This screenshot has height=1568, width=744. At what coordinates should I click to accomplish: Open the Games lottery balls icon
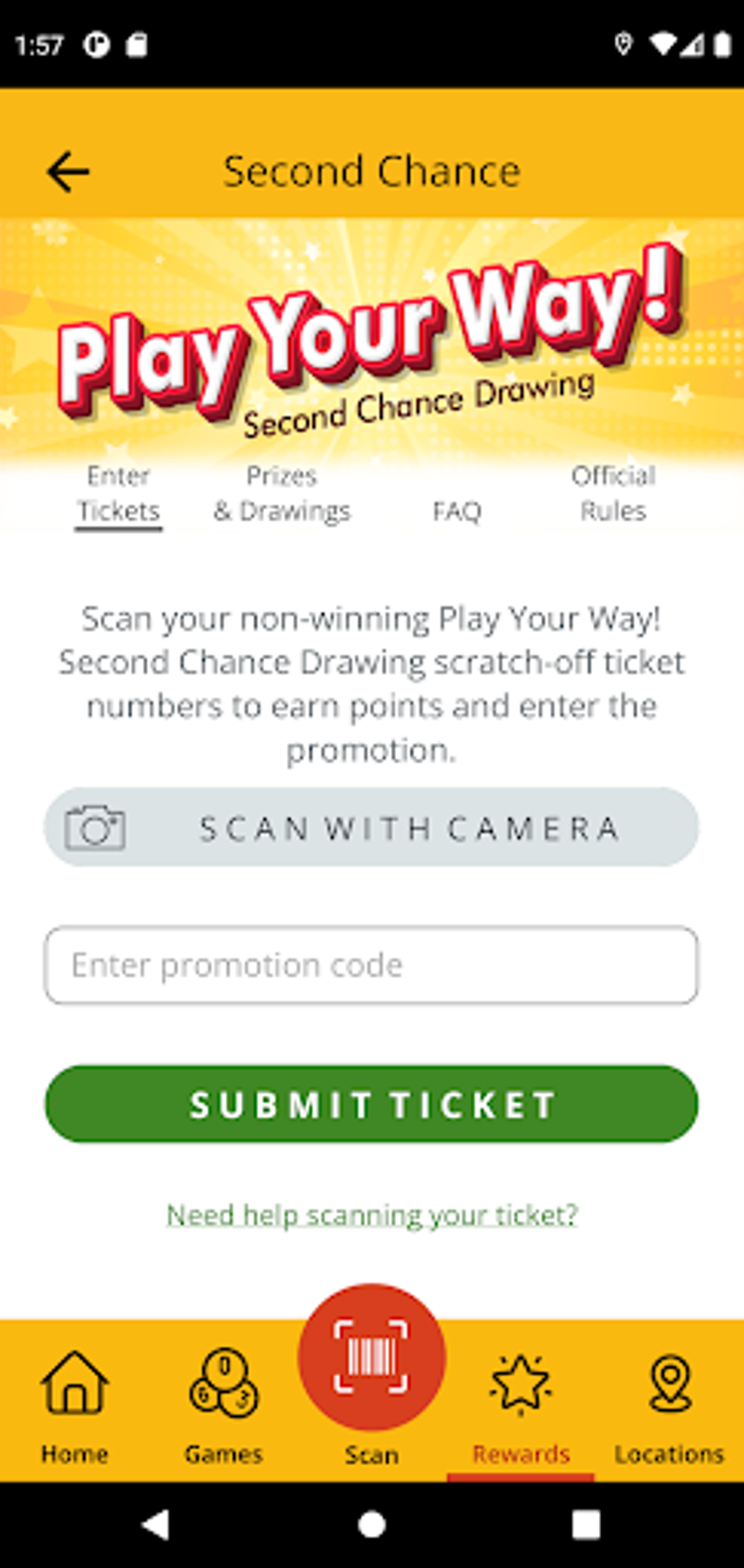pyautogui.click(x=223, y=1382)
